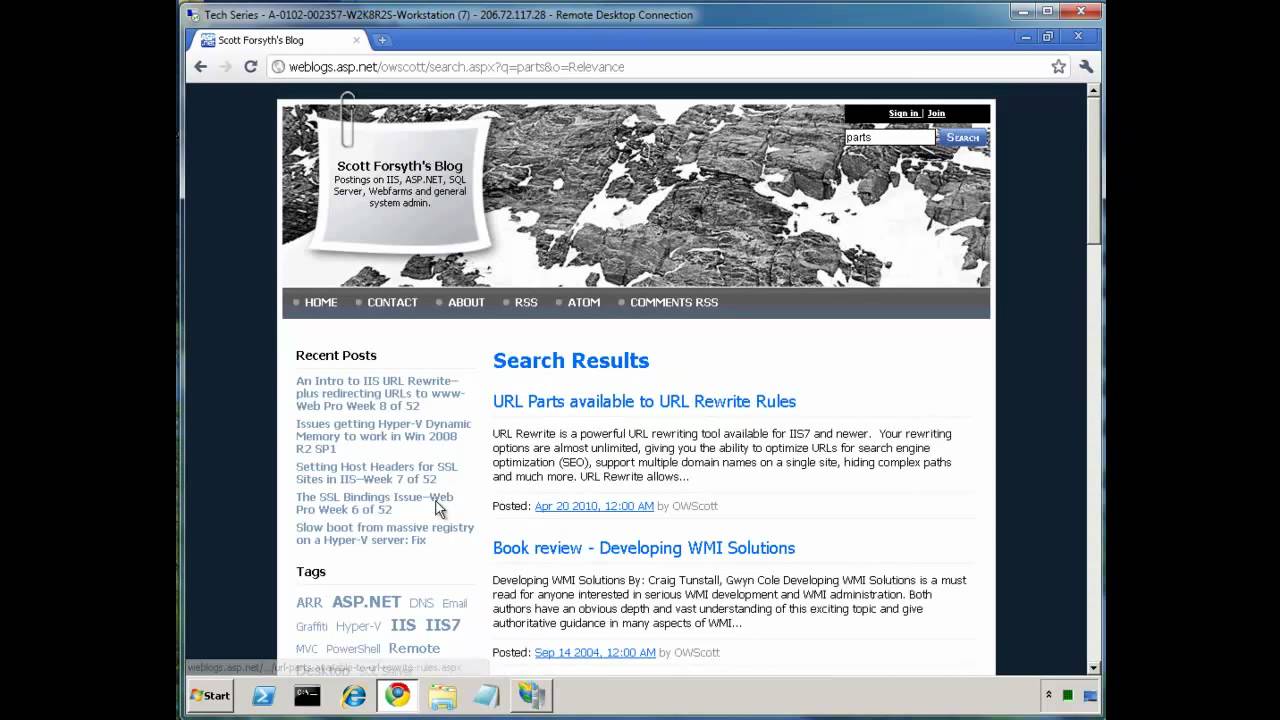This screenshot has width=1280, height=720.
Task: Click the blue Search button
Action: pyautogui.click(x=963, y=137)
